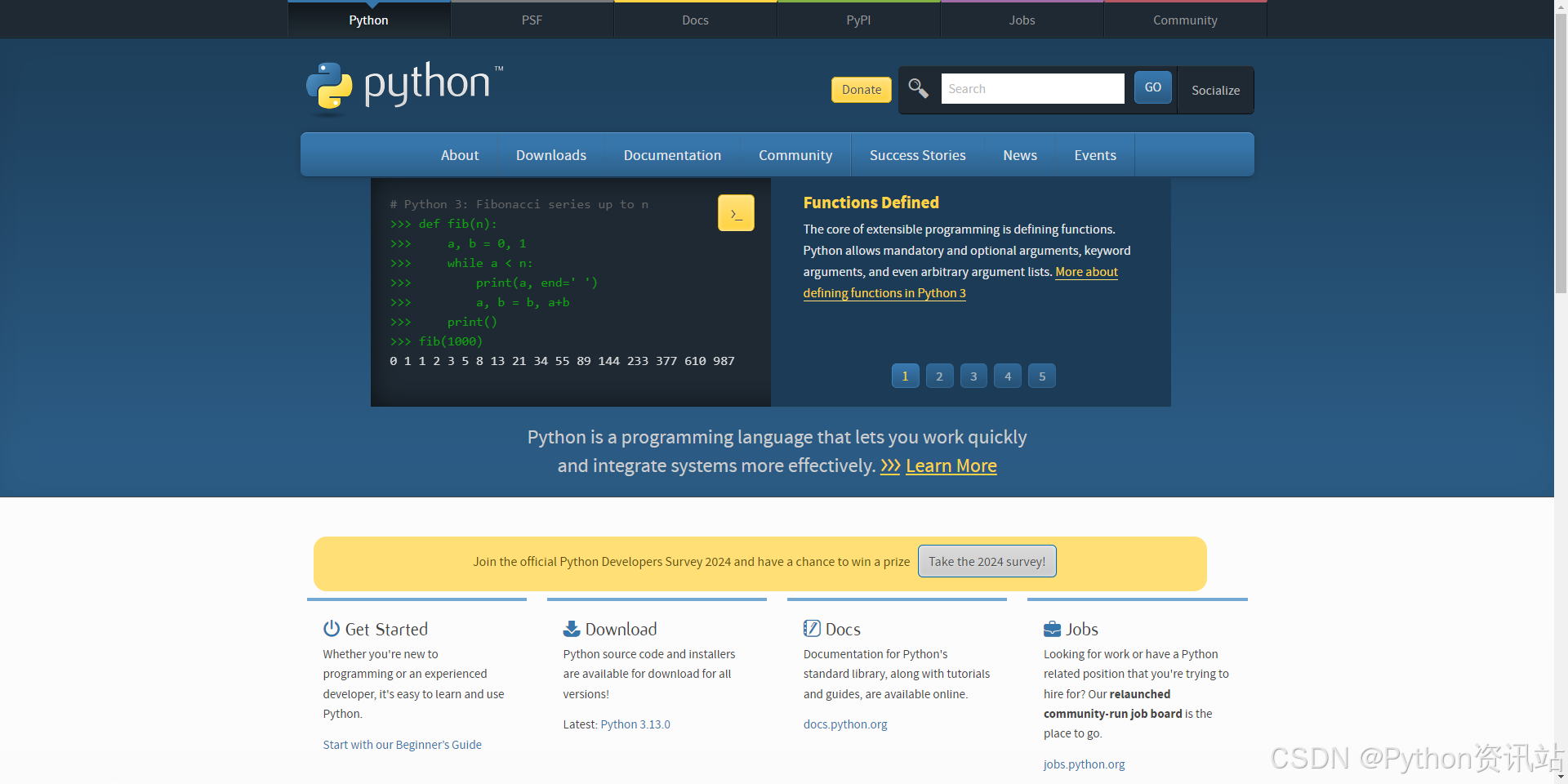1568x784 pixels.
Task: Click the magnifying glass search icon
Action: point(918,88)
